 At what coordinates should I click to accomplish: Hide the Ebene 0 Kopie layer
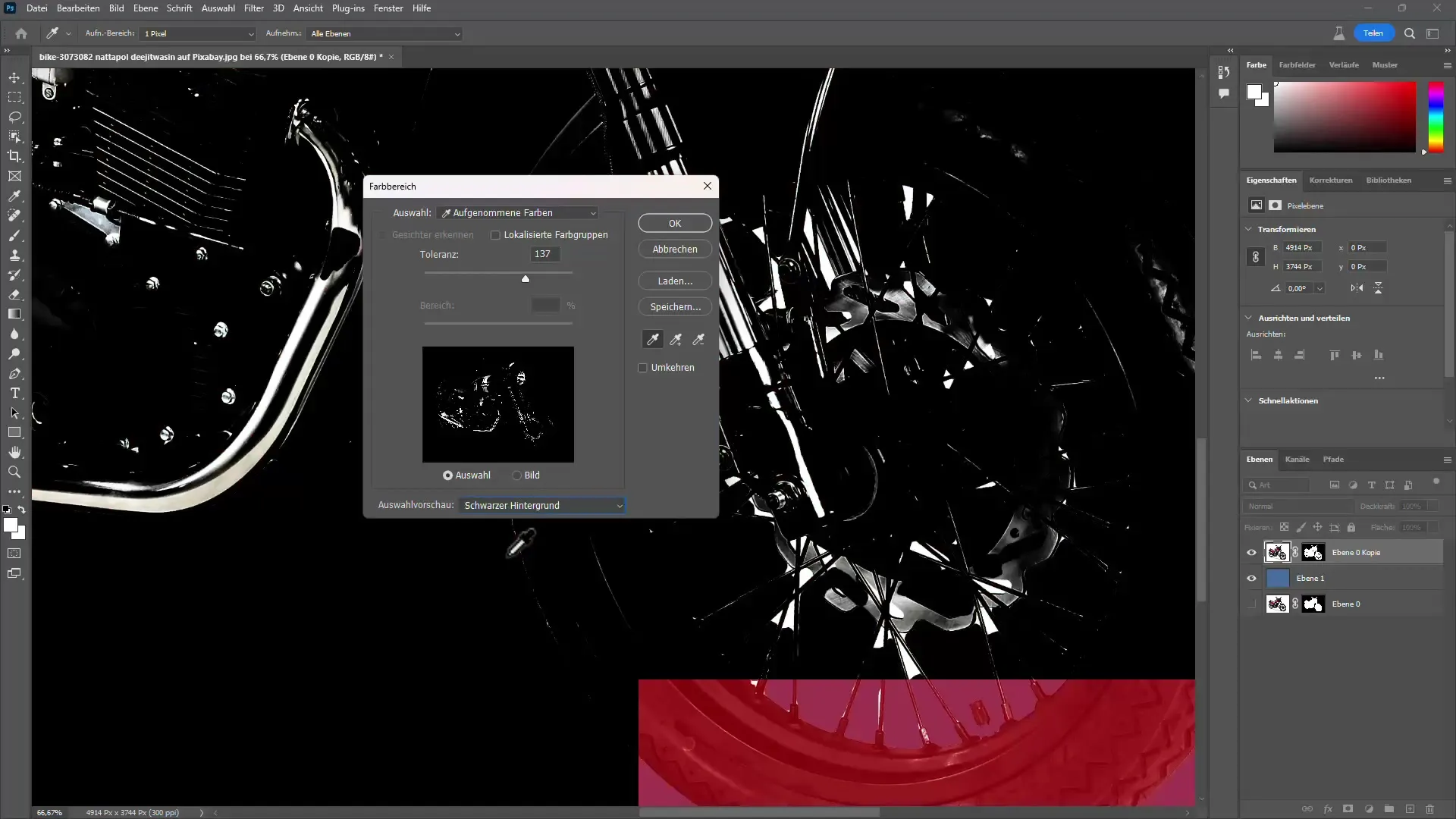point(1251,552)
